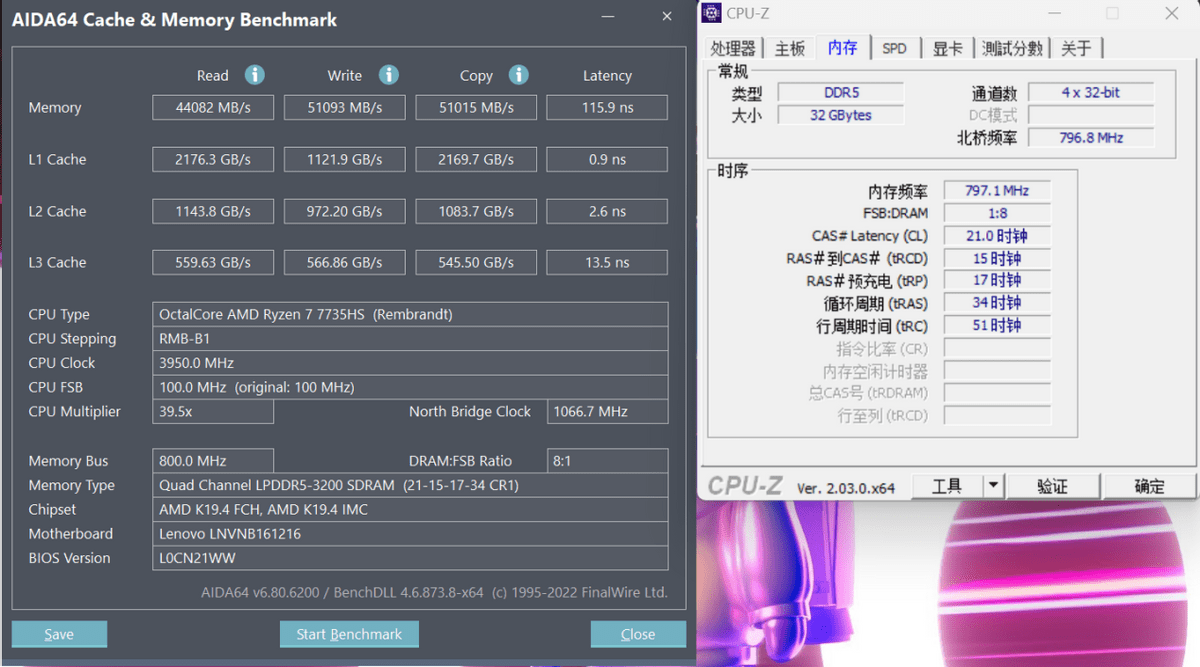Image resolution: width=1200 pixels, height=667 pixels.
Task: Click the Memory Copy value 51015 MB/s
Action: (476, 108)
